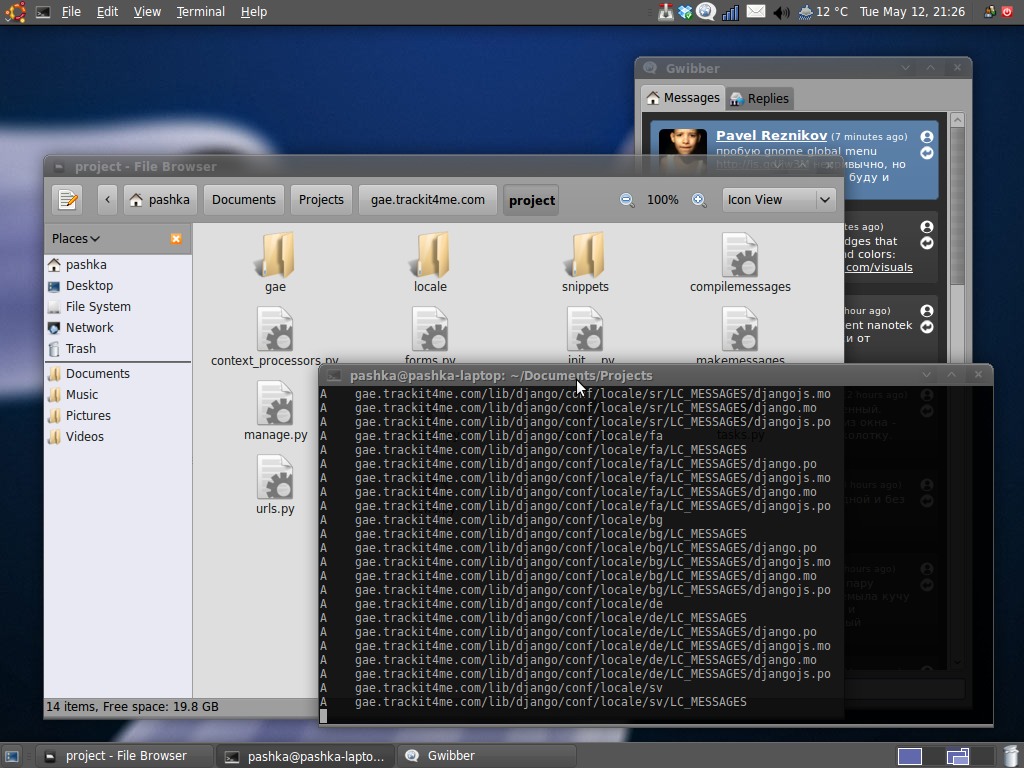Zoom in using the magnifier plus icon
Image resolution: width=1024 pixels, height=768 pixels.
point(699,200)
